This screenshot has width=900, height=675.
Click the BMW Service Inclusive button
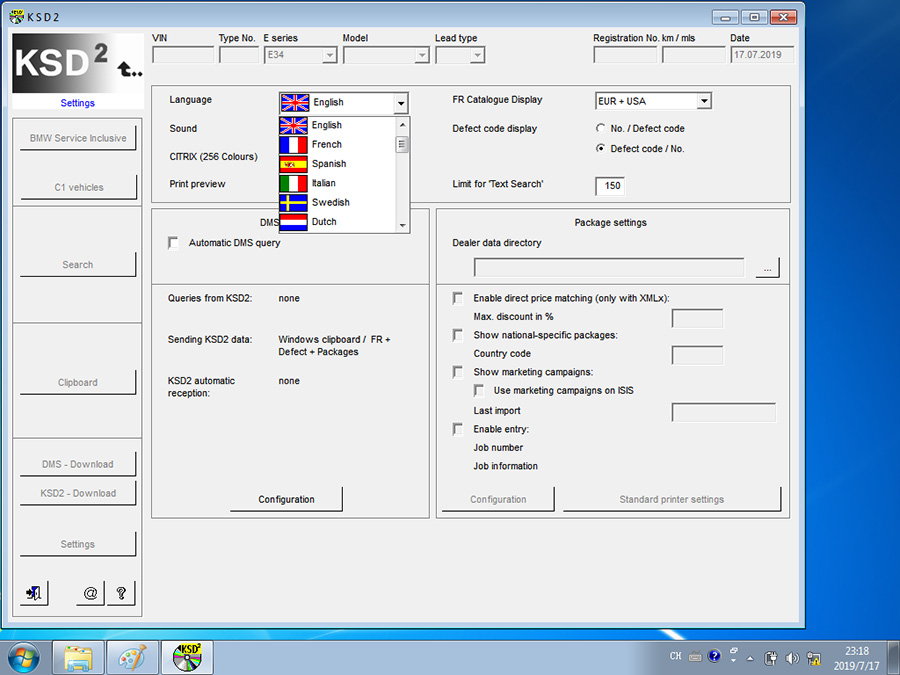point(78,138)
